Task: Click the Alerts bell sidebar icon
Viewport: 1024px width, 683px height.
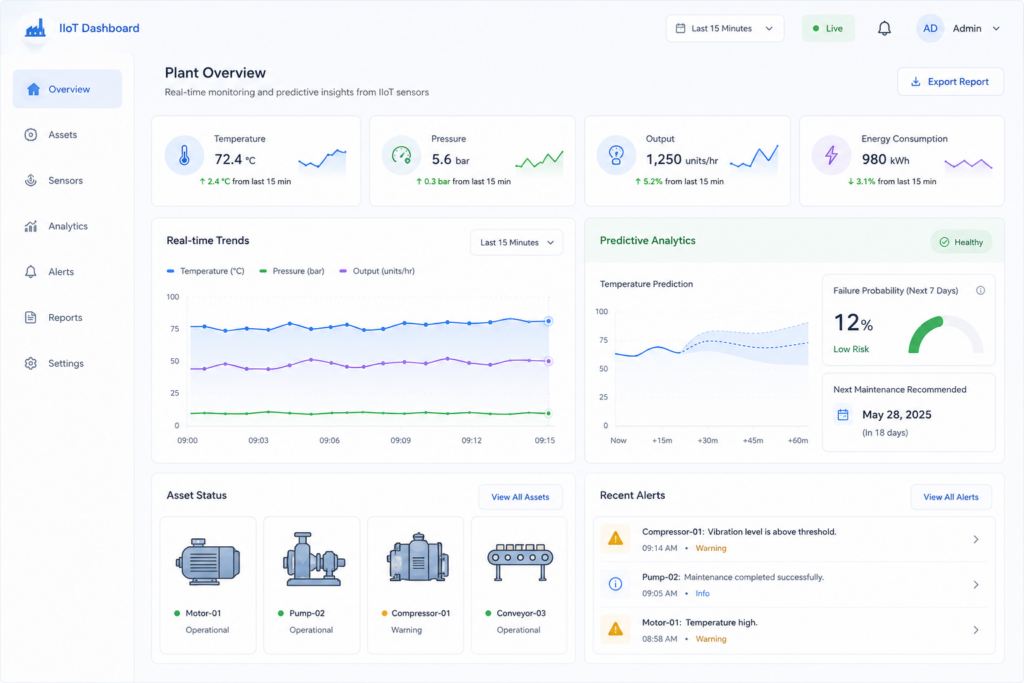Action: point(31,272)
